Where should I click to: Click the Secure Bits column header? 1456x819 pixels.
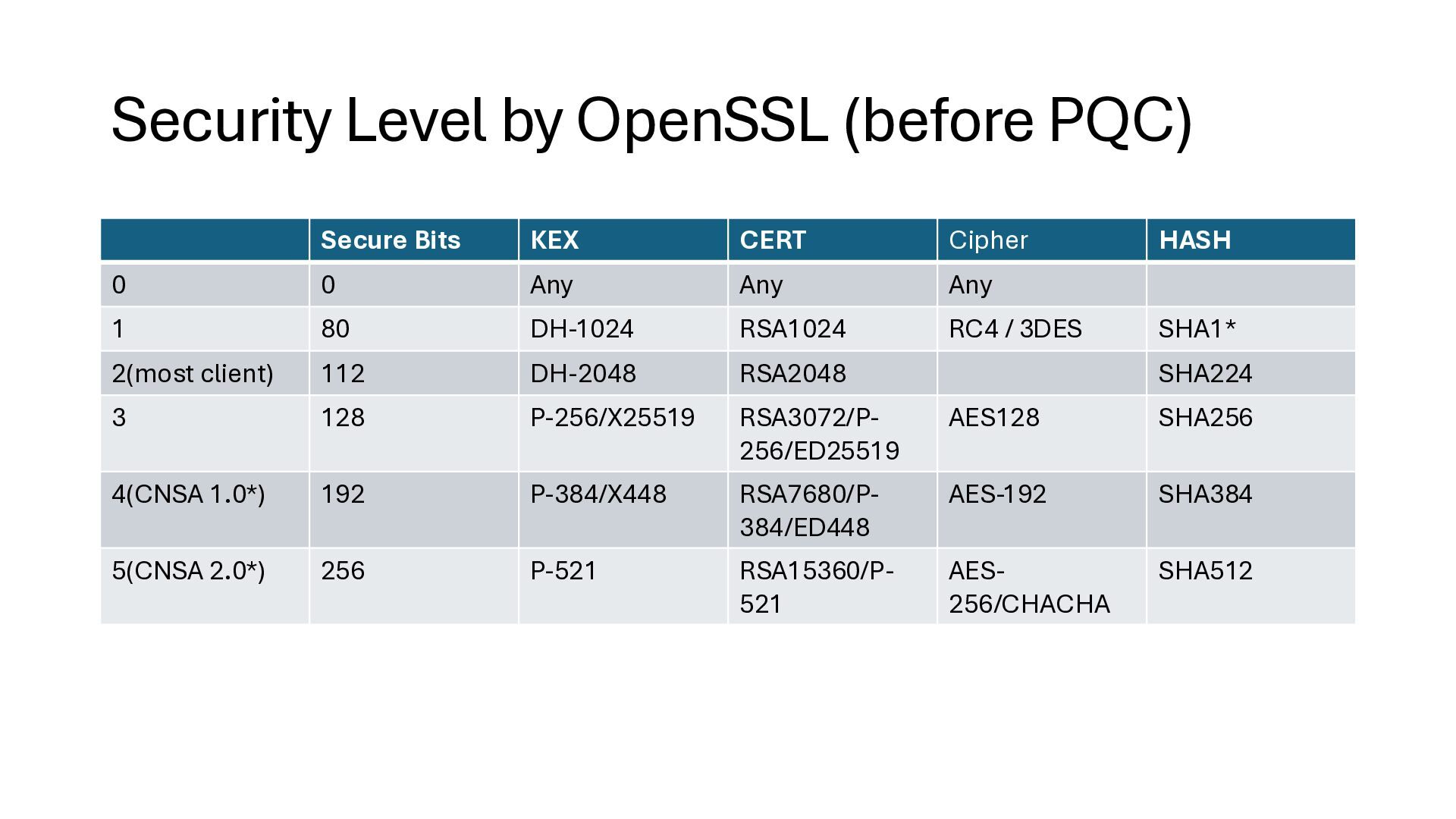[x=391, y=240]
